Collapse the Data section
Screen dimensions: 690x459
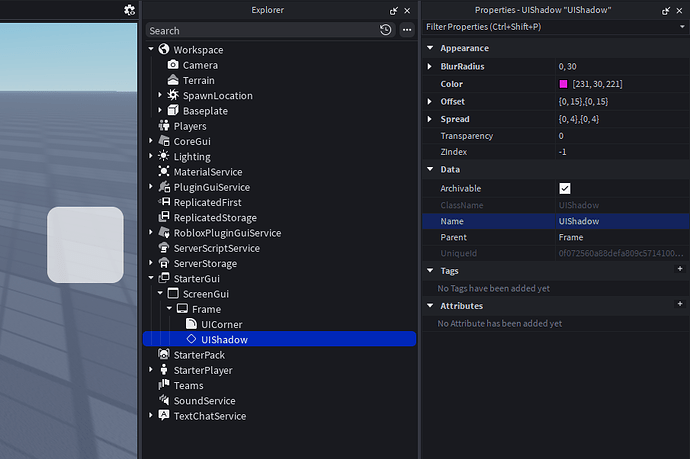pyautogui.click(x=430, y=169)
